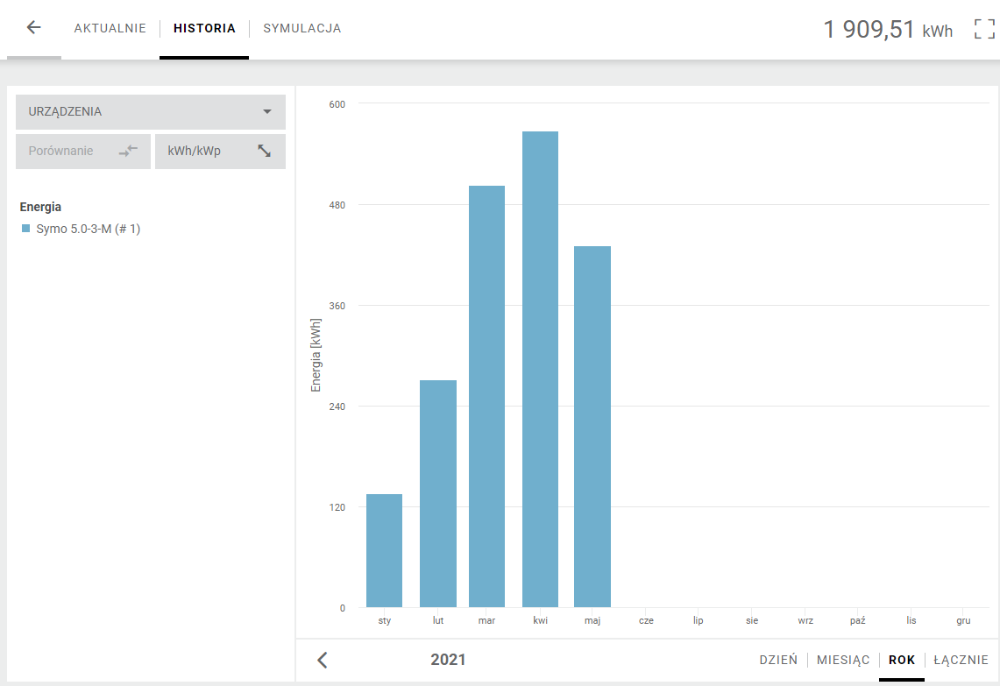The width and height of the screenshot is (1000, 686).
Task: Select the HISTORIA tab
Action: click(x=204, y=28)
